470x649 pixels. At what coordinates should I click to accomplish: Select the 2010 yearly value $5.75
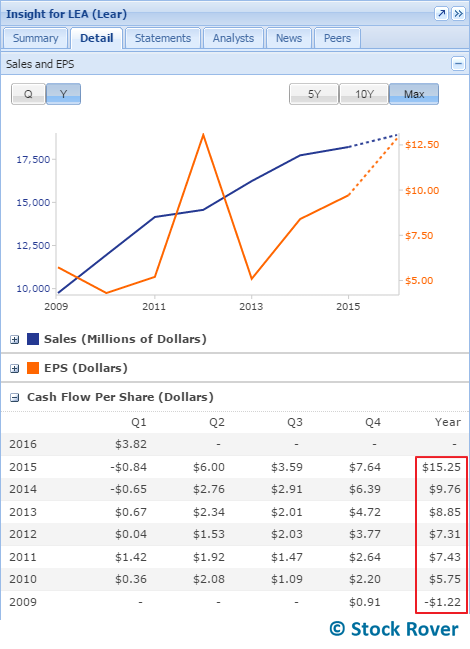[445, 579]
